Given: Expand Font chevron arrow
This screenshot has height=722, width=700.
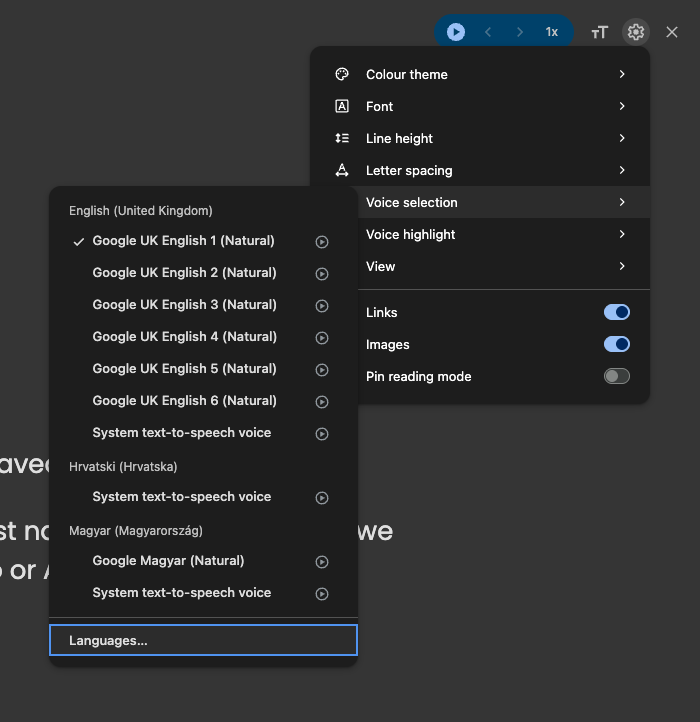Looking at the screenshot, I should [622, 106].
